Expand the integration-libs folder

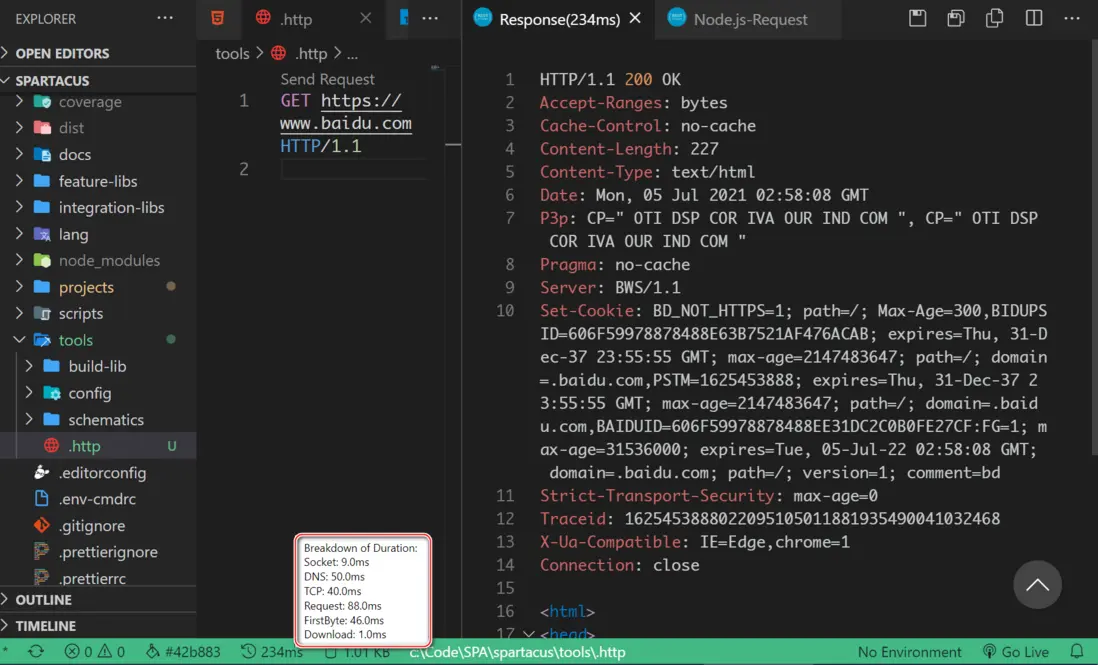pos(98,207)
